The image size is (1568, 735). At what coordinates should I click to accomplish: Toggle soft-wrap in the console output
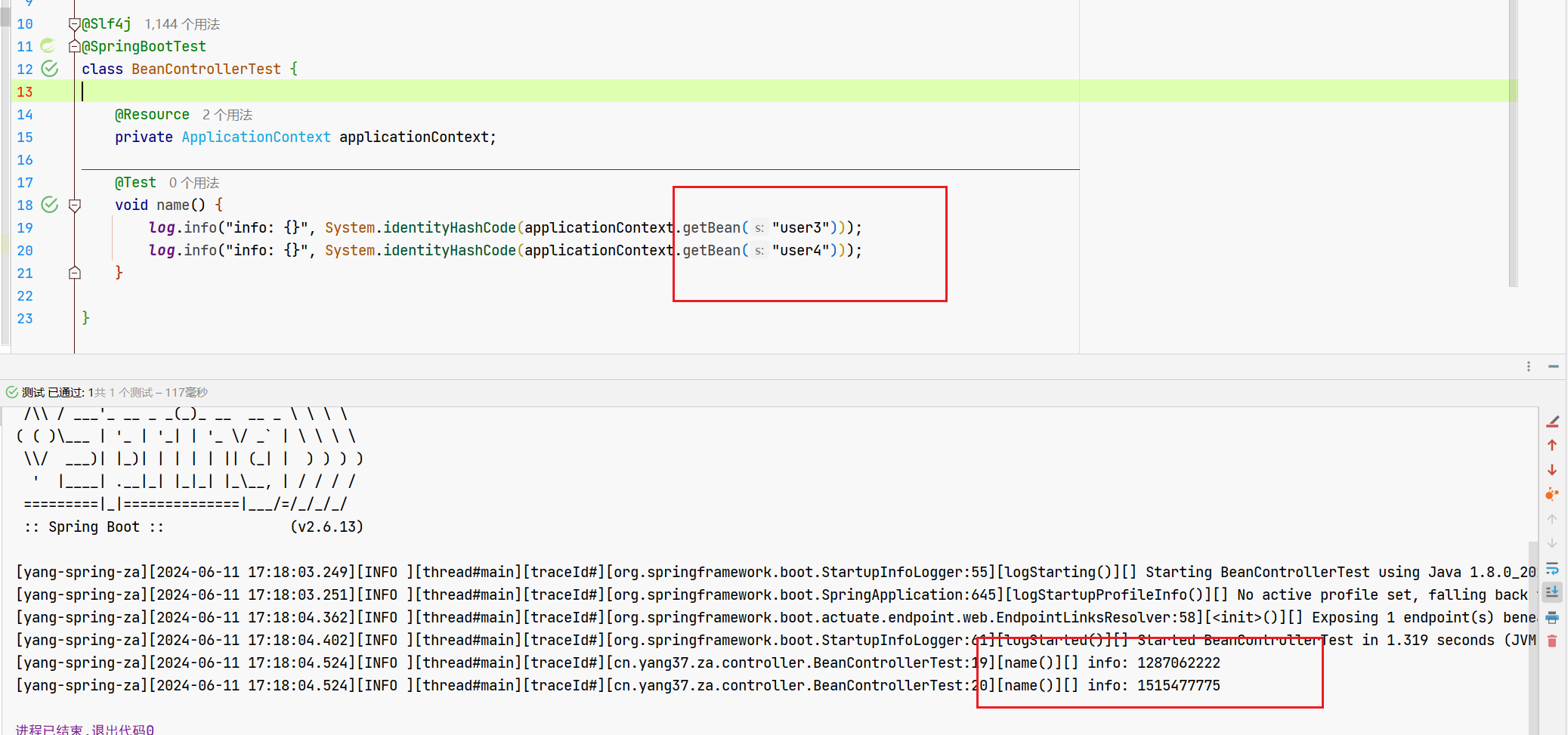pos(1552,568)
